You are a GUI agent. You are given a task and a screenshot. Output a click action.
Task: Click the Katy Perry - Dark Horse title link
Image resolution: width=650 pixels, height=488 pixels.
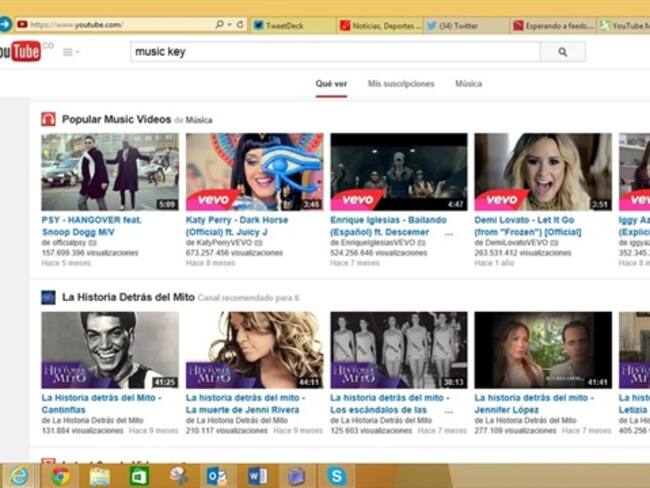(237, 226)
